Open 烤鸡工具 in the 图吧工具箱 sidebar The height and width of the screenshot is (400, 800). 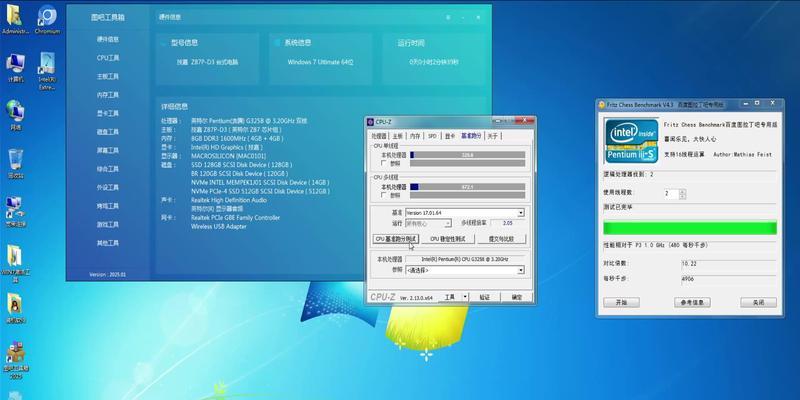pos(108,206)
